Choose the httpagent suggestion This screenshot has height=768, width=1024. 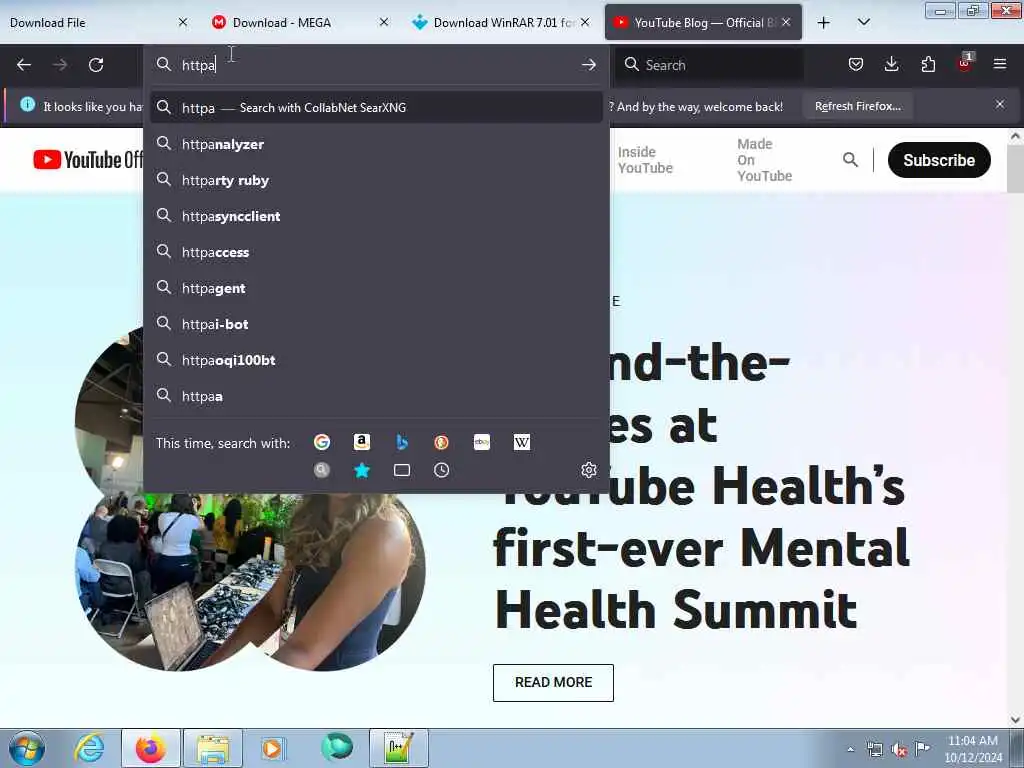pyautogui.click(x=376, y=287)
